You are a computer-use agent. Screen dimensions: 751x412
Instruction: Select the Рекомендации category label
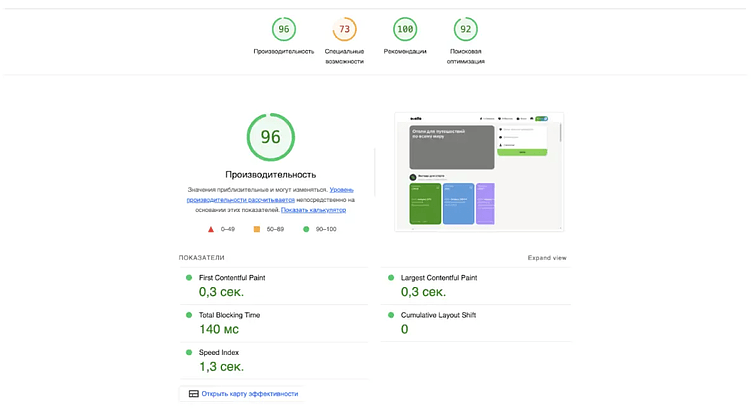coord(405,51)
